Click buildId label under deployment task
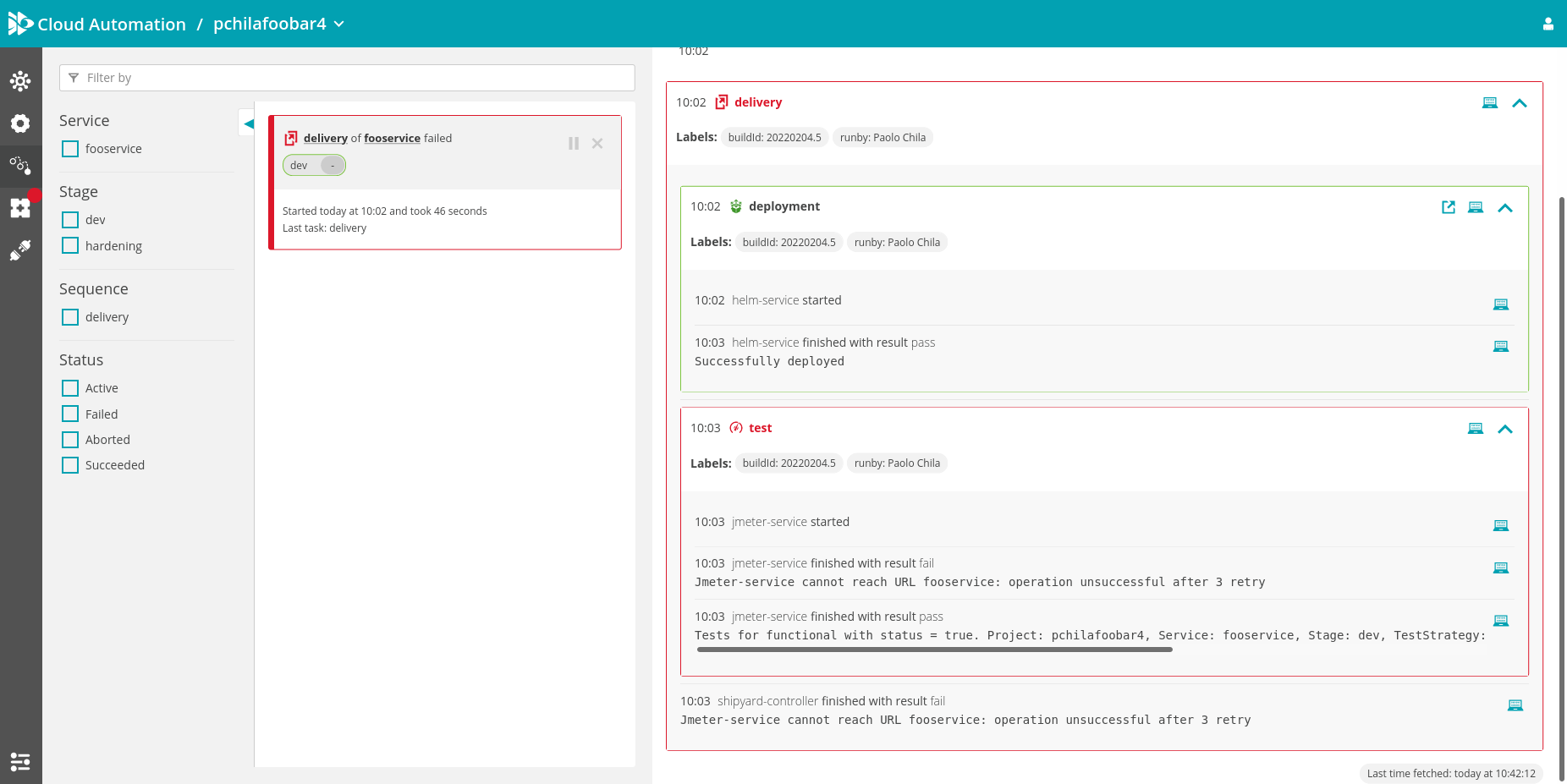 [x=789, y=242]
